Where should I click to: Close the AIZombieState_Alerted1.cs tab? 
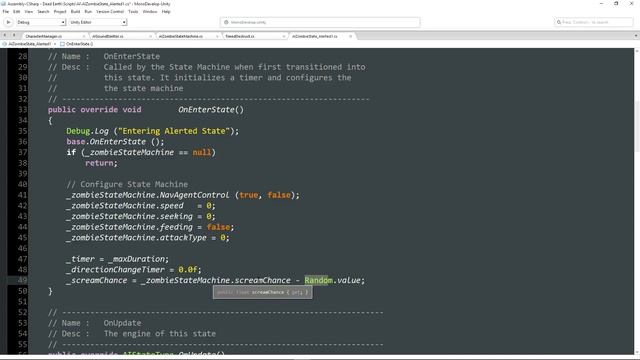[x=350, y=36]
